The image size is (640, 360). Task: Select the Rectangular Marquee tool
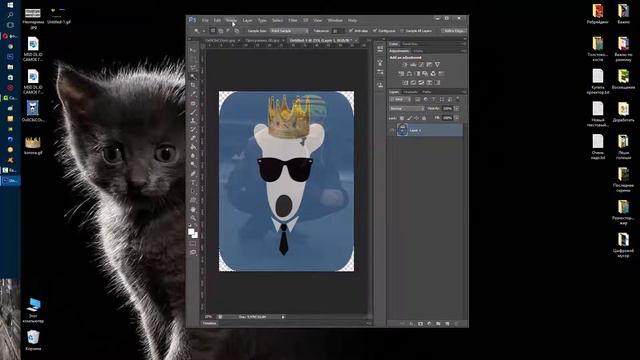click(193, 59)
